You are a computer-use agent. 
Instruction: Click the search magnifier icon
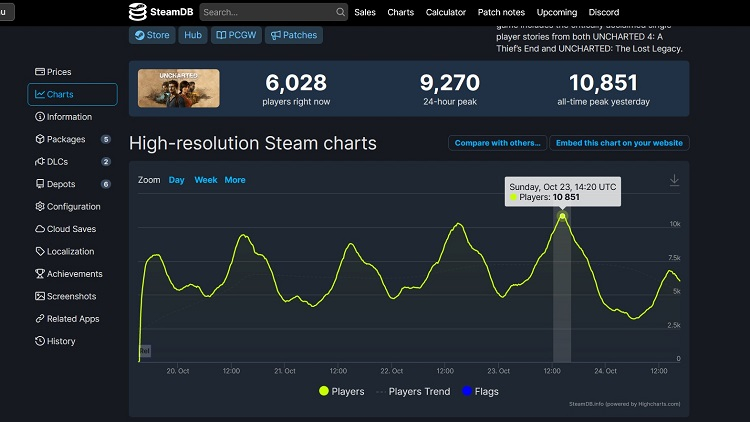pyautogui.click(x=341, y=12)
